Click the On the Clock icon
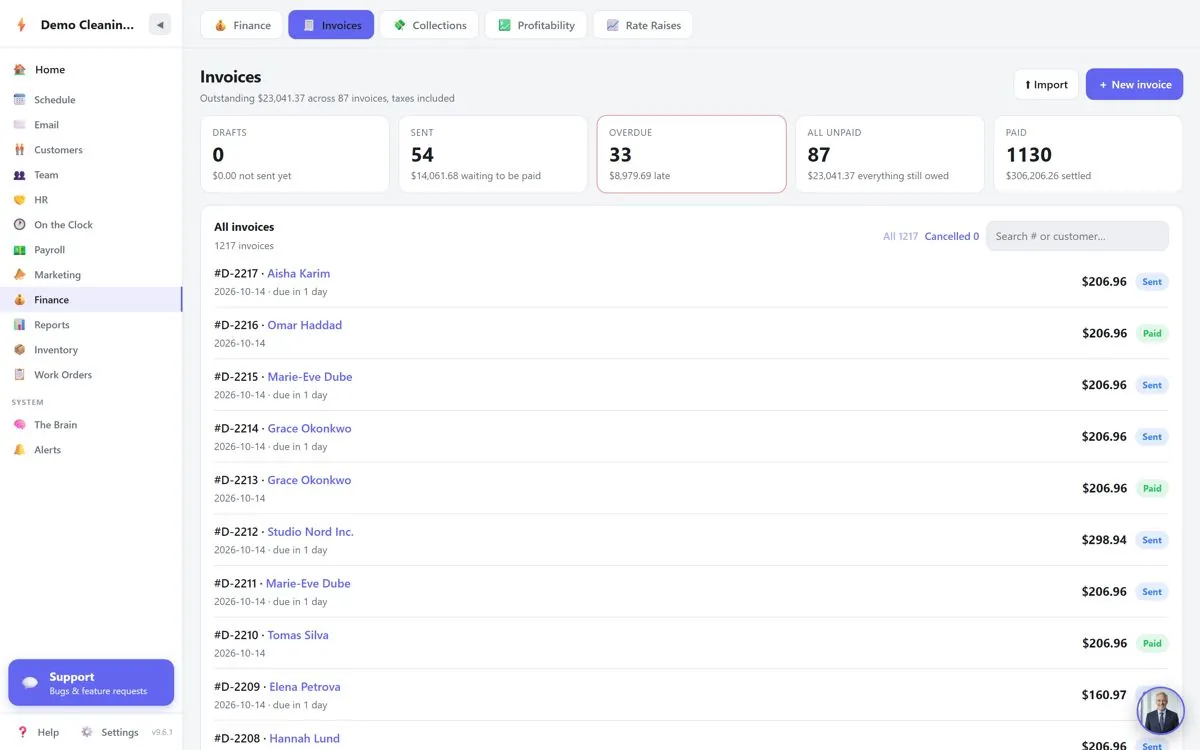Image resolution: width=1200 pixels, height=750 pixels. coord(19,225)
